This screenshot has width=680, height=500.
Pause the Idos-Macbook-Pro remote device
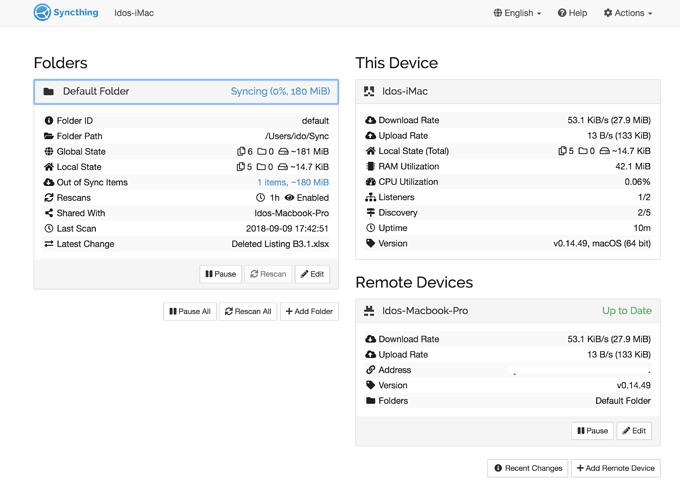coord(592,431)
